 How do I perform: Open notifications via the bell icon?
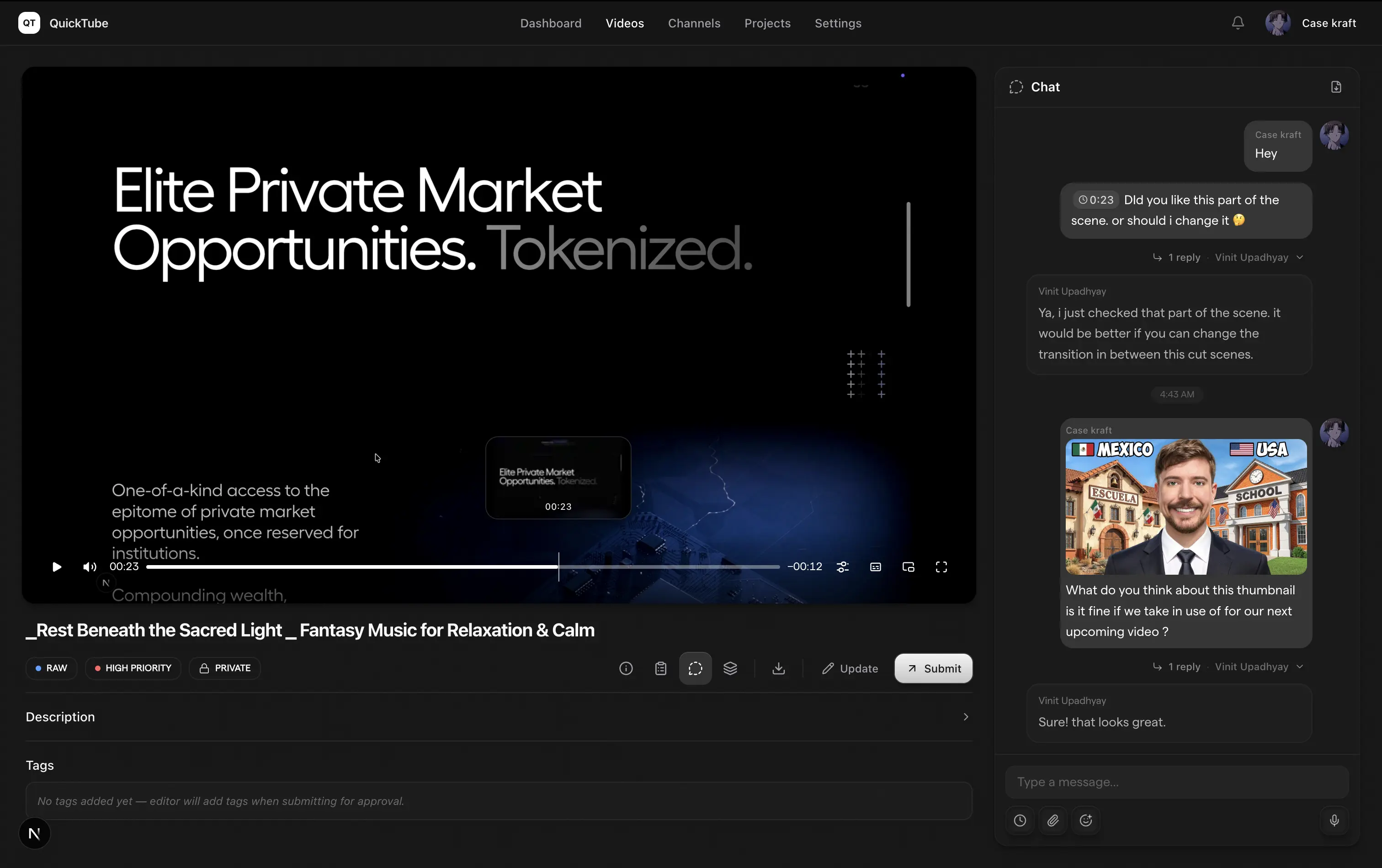(x=1238, y=23)
